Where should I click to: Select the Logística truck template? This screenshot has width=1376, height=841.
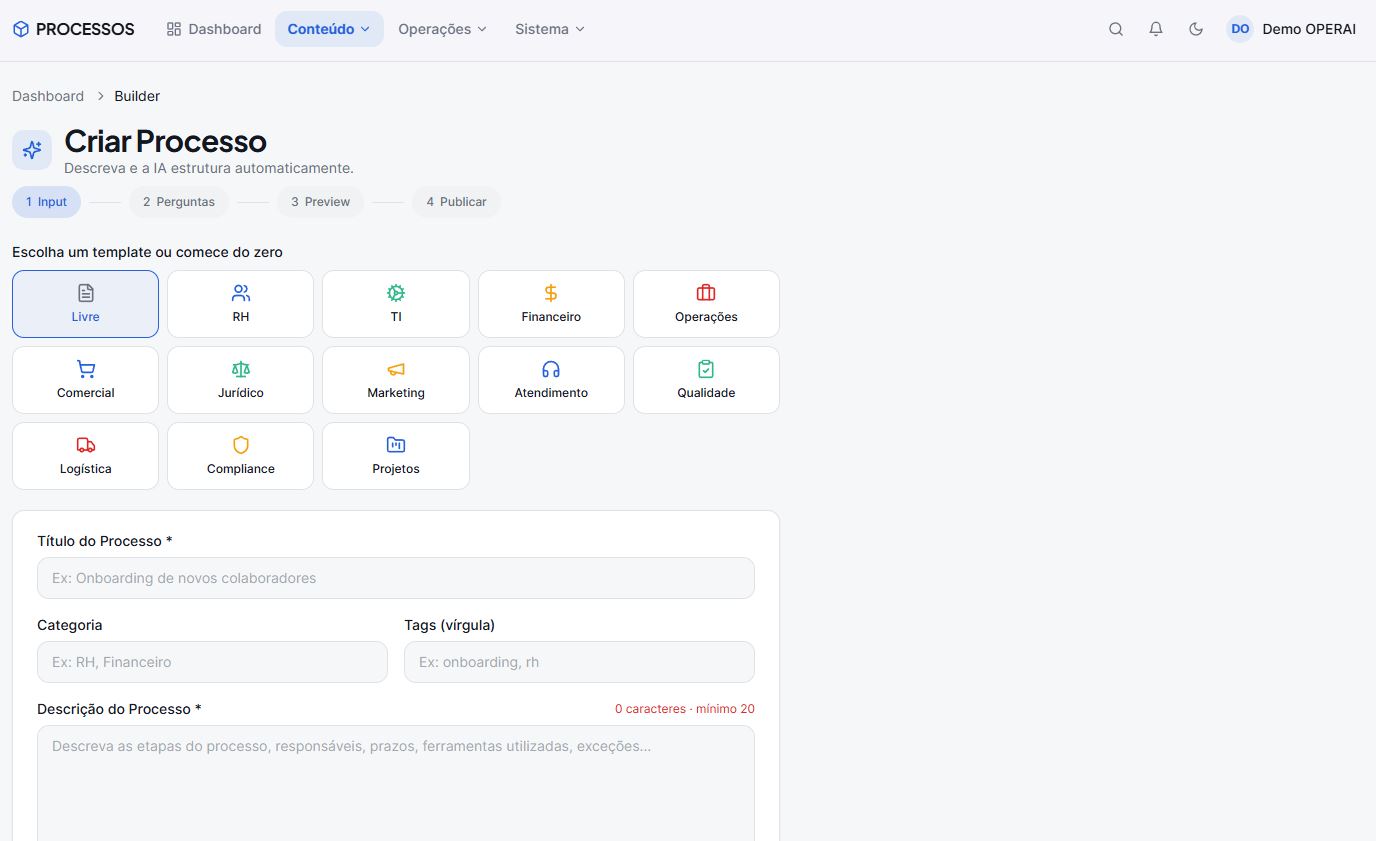[85, 456]
